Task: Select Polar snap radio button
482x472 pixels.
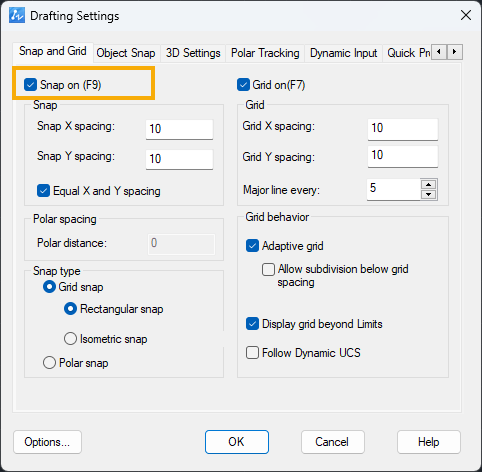Action: pyautogui.click(x=49, y=363)
